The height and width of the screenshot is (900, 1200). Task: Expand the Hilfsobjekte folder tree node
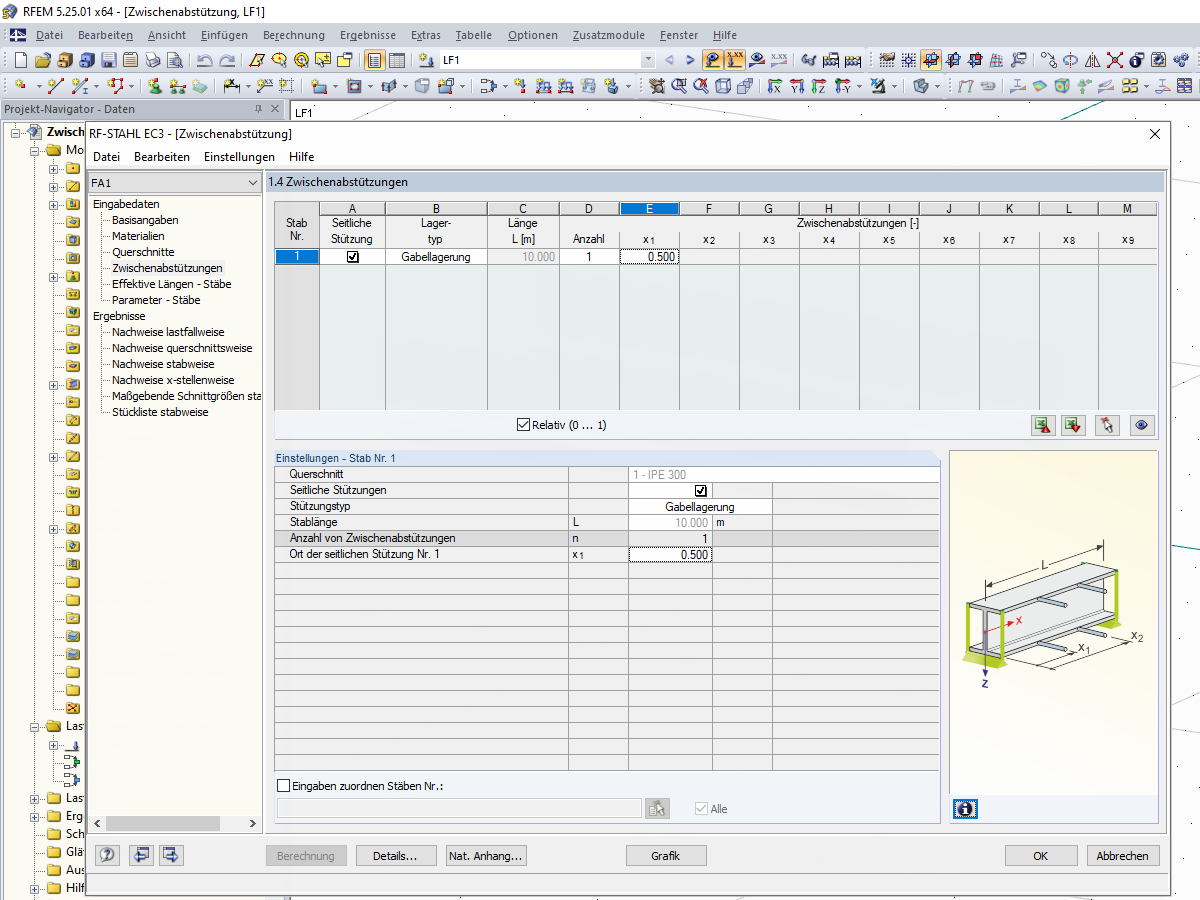[x=36, y=888]
